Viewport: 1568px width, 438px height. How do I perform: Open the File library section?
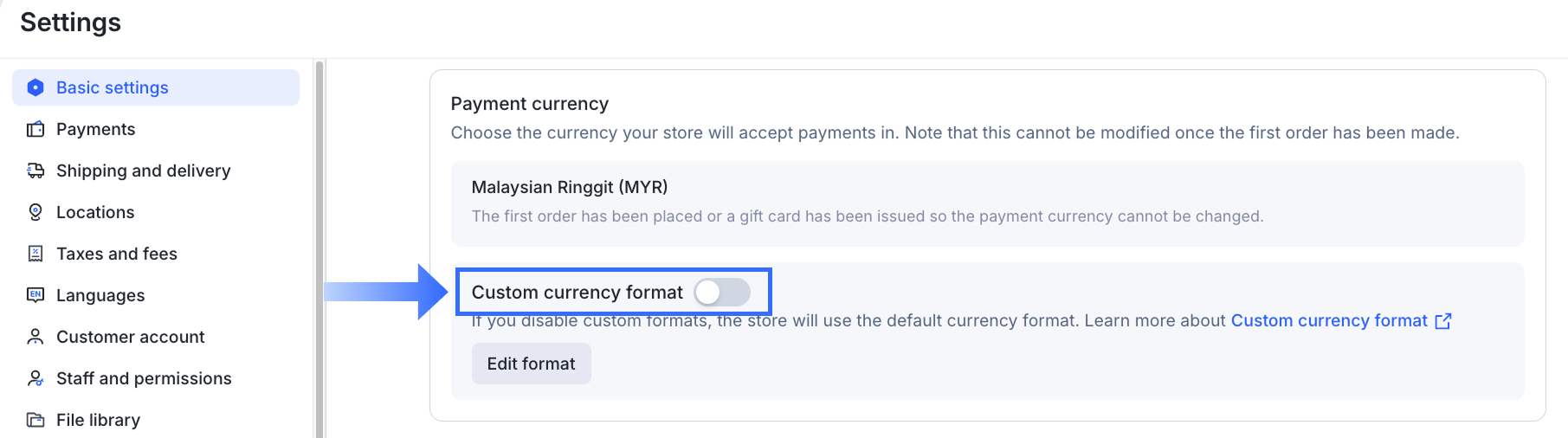98,420
